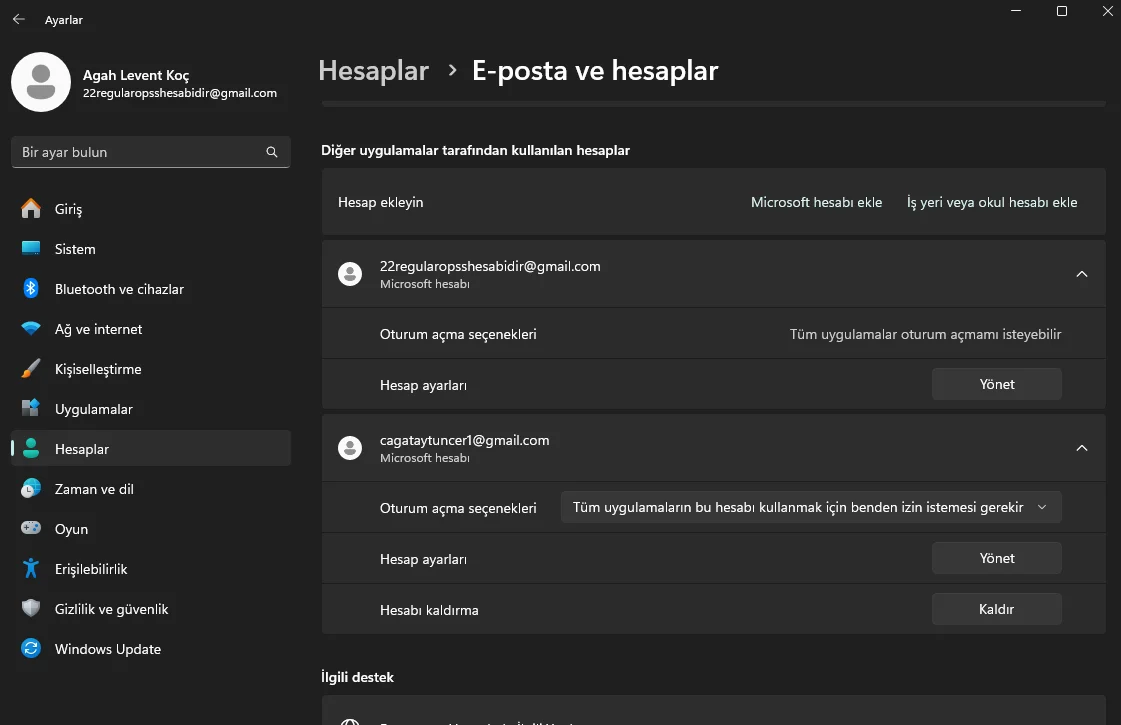Click the Bir ayar bulun search field
Viewport: 1121px width, 725px height.
(140, 152)
